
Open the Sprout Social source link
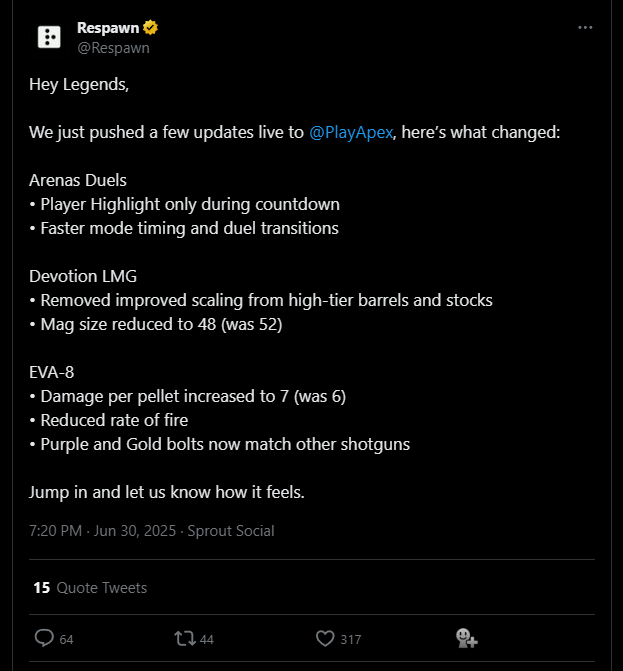pyautogui.click(x=231, y=531)
